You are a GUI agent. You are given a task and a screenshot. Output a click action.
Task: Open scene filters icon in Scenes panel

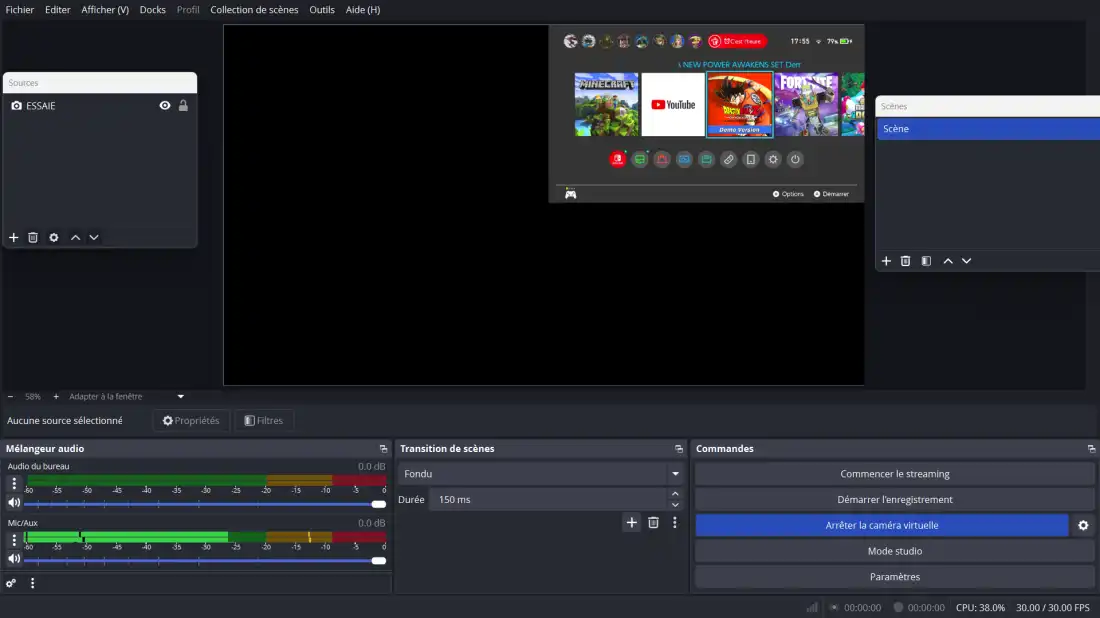click(x=926, y=261)
